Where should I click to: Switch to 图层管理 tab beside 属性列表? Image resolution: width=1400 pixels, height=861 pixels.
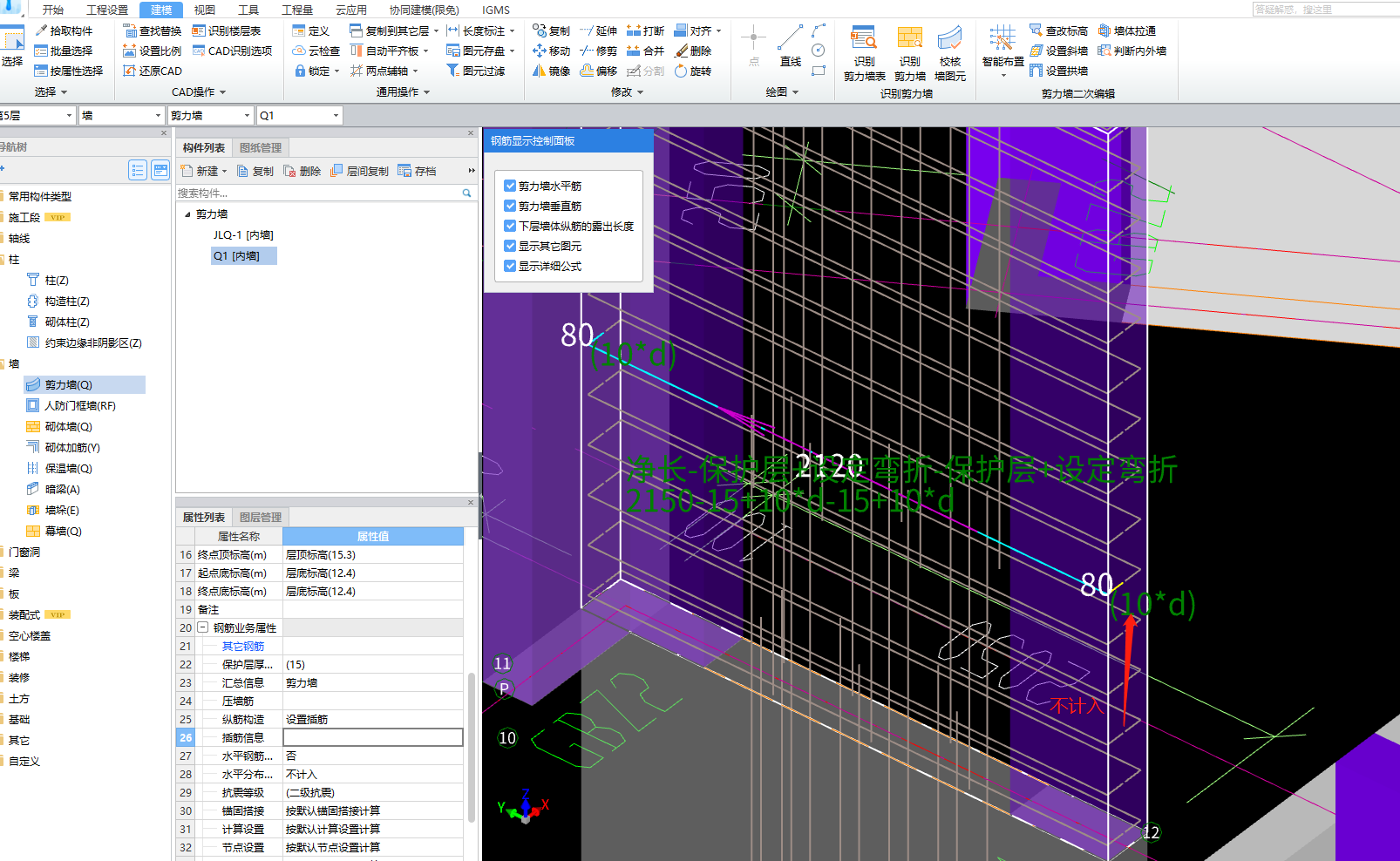(x=261, y=517)
